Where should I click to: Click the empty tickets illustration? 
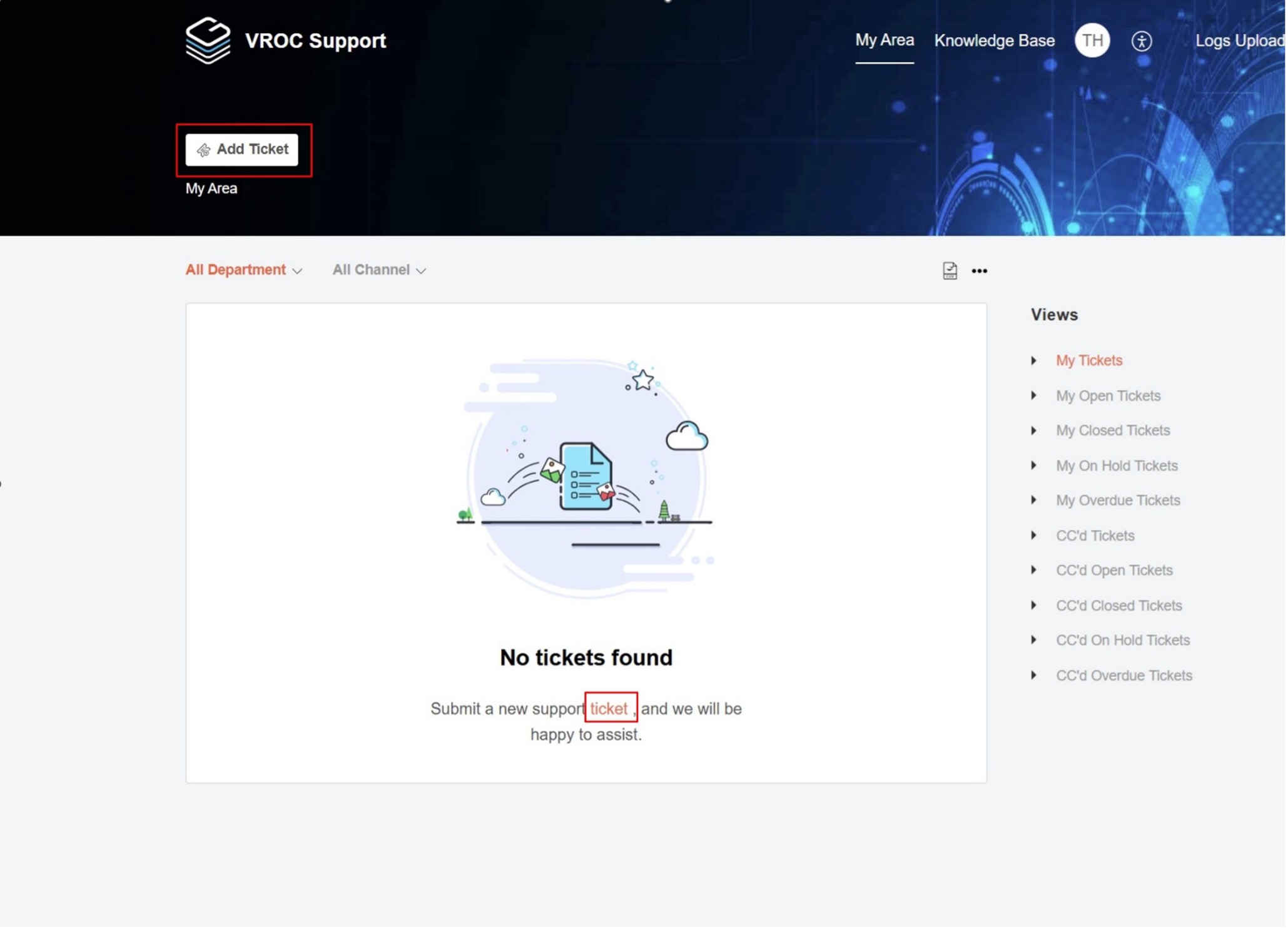tap(586, 479)
